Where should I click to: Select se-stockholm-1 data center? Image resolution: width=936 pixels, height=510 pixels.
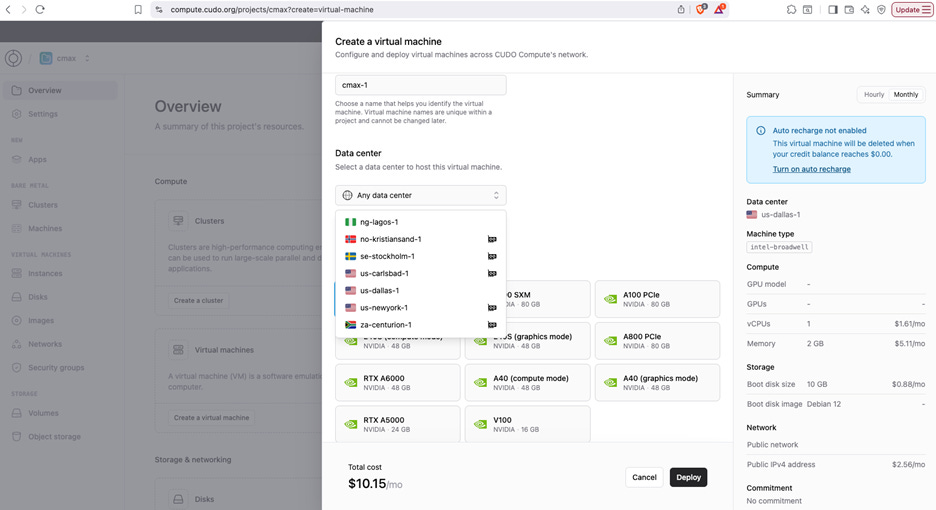tap(421, 256)
